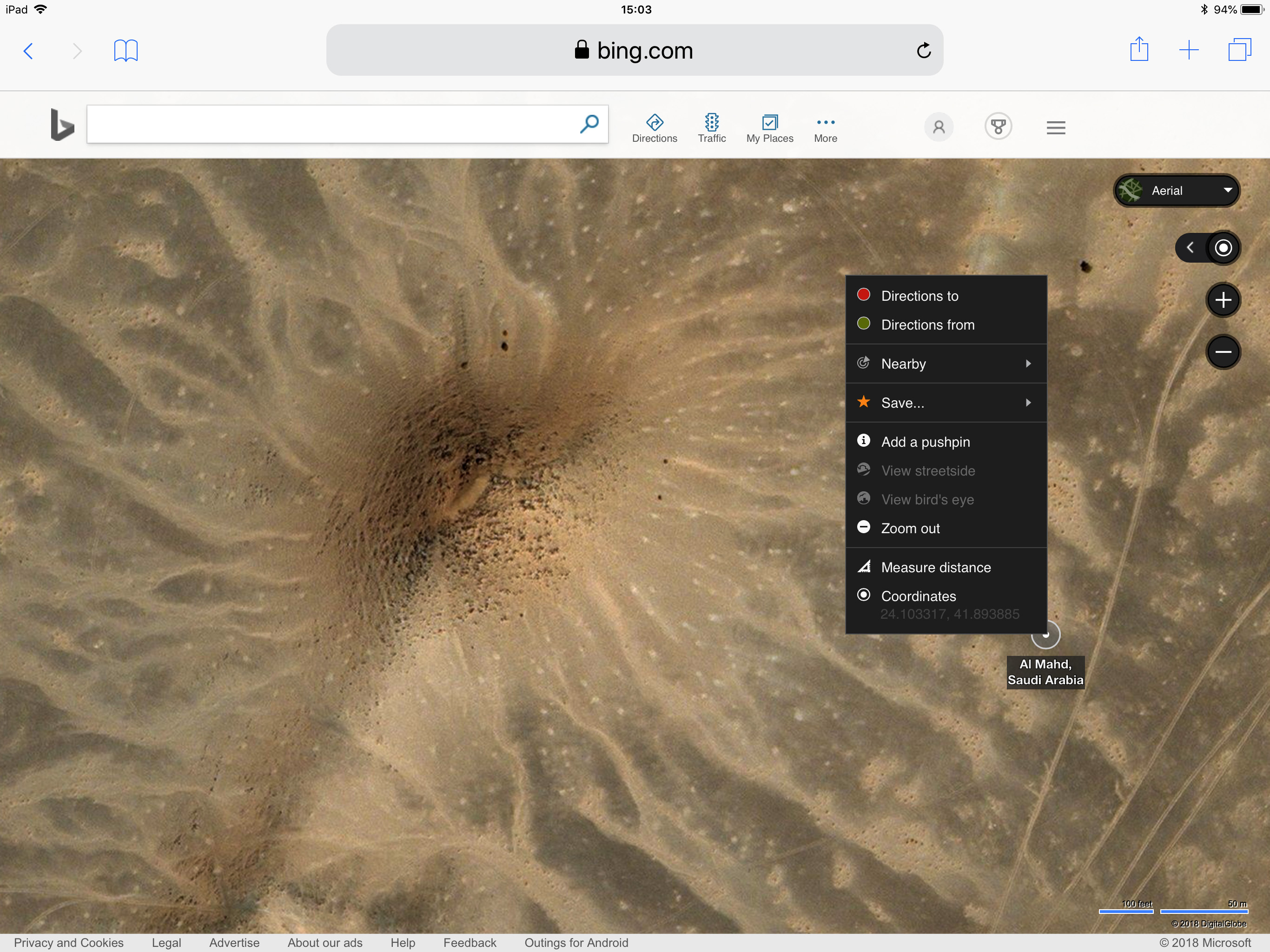Viewport: 1270px width, 952px height.
Task: Open the user account icon
Action: (938, 127)
